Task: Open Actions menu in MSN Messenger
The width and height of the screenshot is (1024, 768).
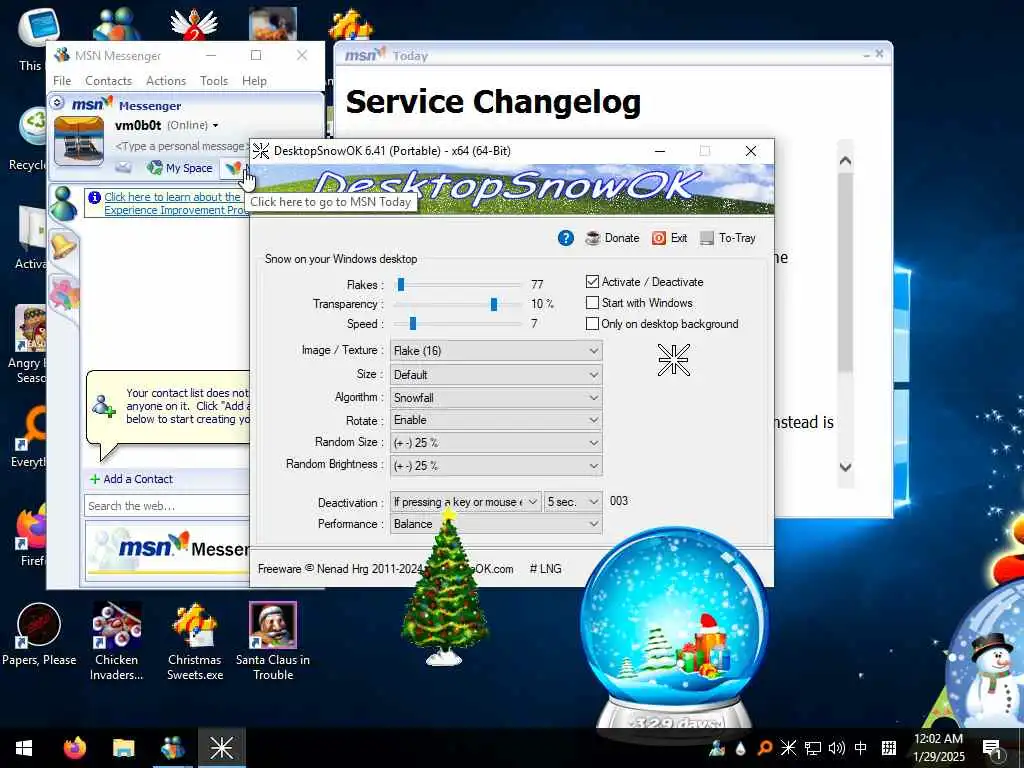Action: 166,81
